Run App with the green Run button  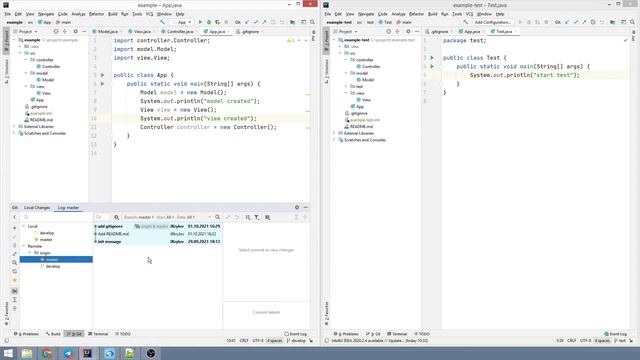200,22
